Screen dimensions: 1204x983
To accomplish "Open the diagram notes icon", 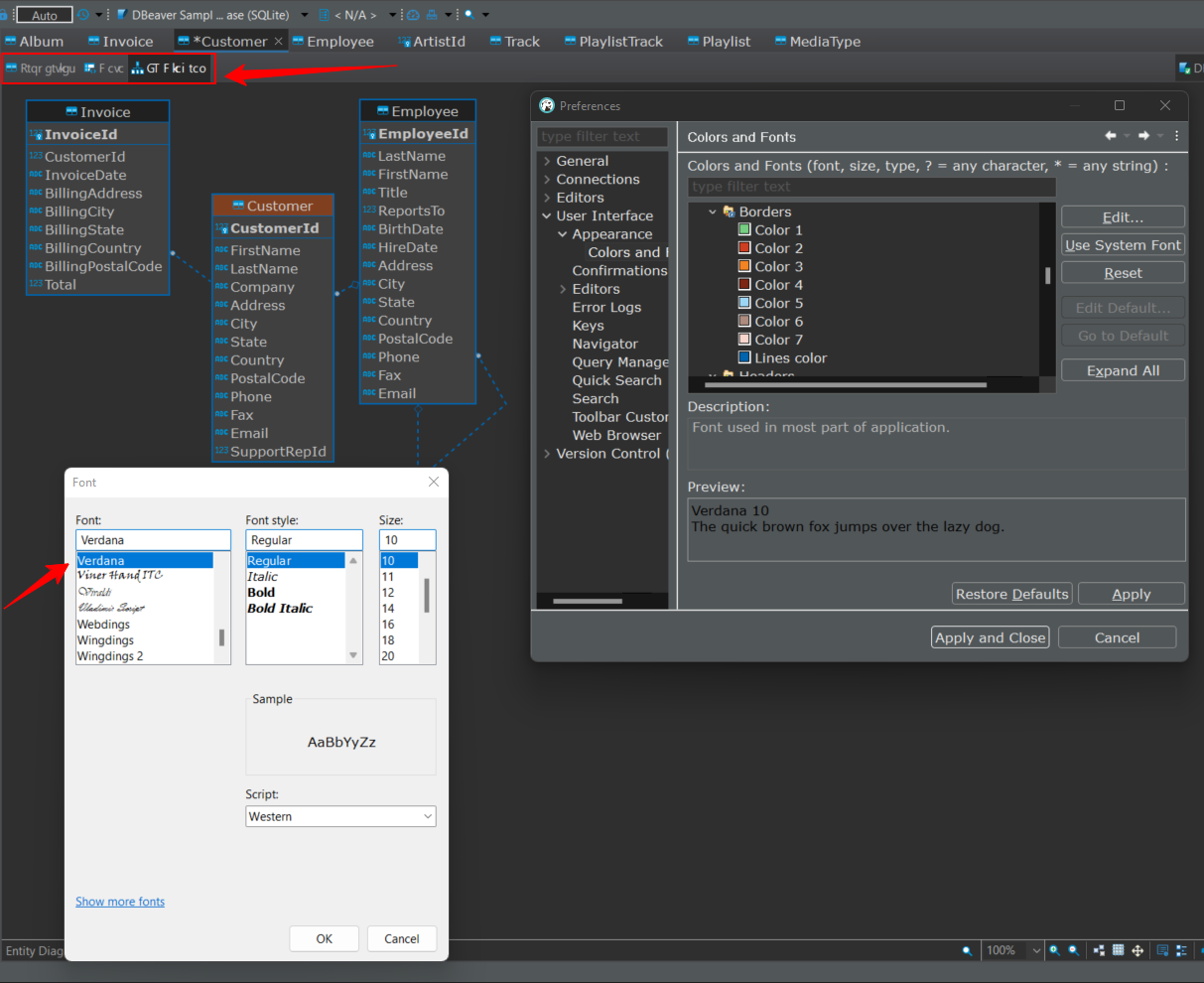I will click(1161, 950).
